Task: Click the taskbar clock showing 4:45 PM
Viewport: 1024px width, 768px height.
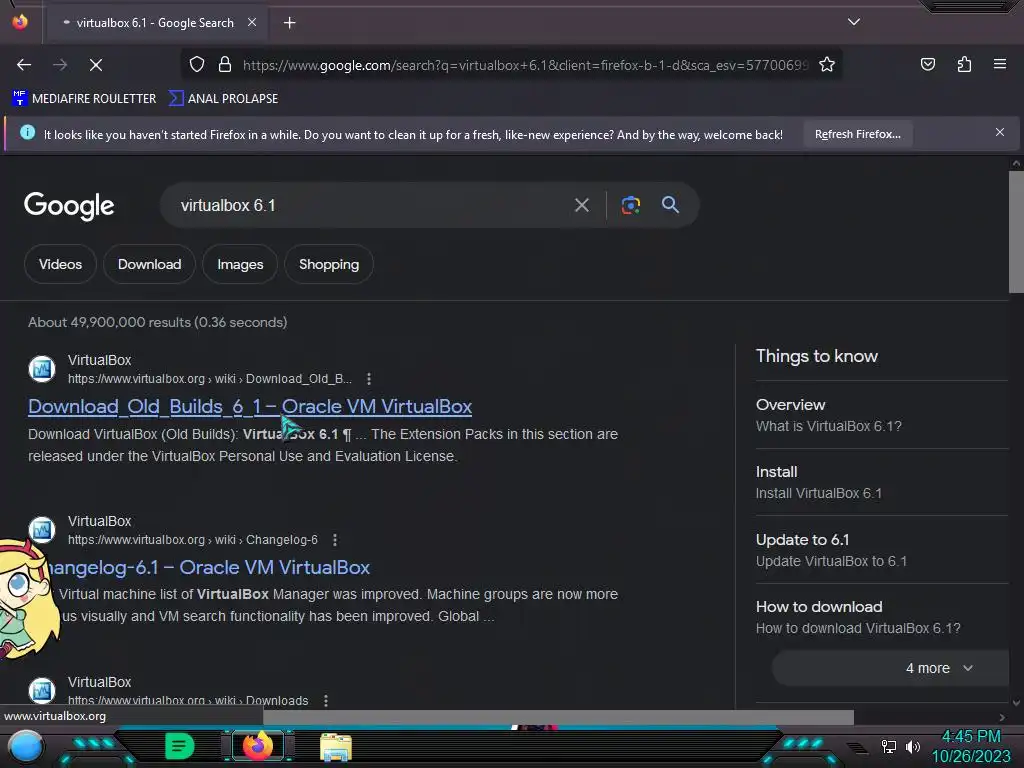Action: [971, 737]
